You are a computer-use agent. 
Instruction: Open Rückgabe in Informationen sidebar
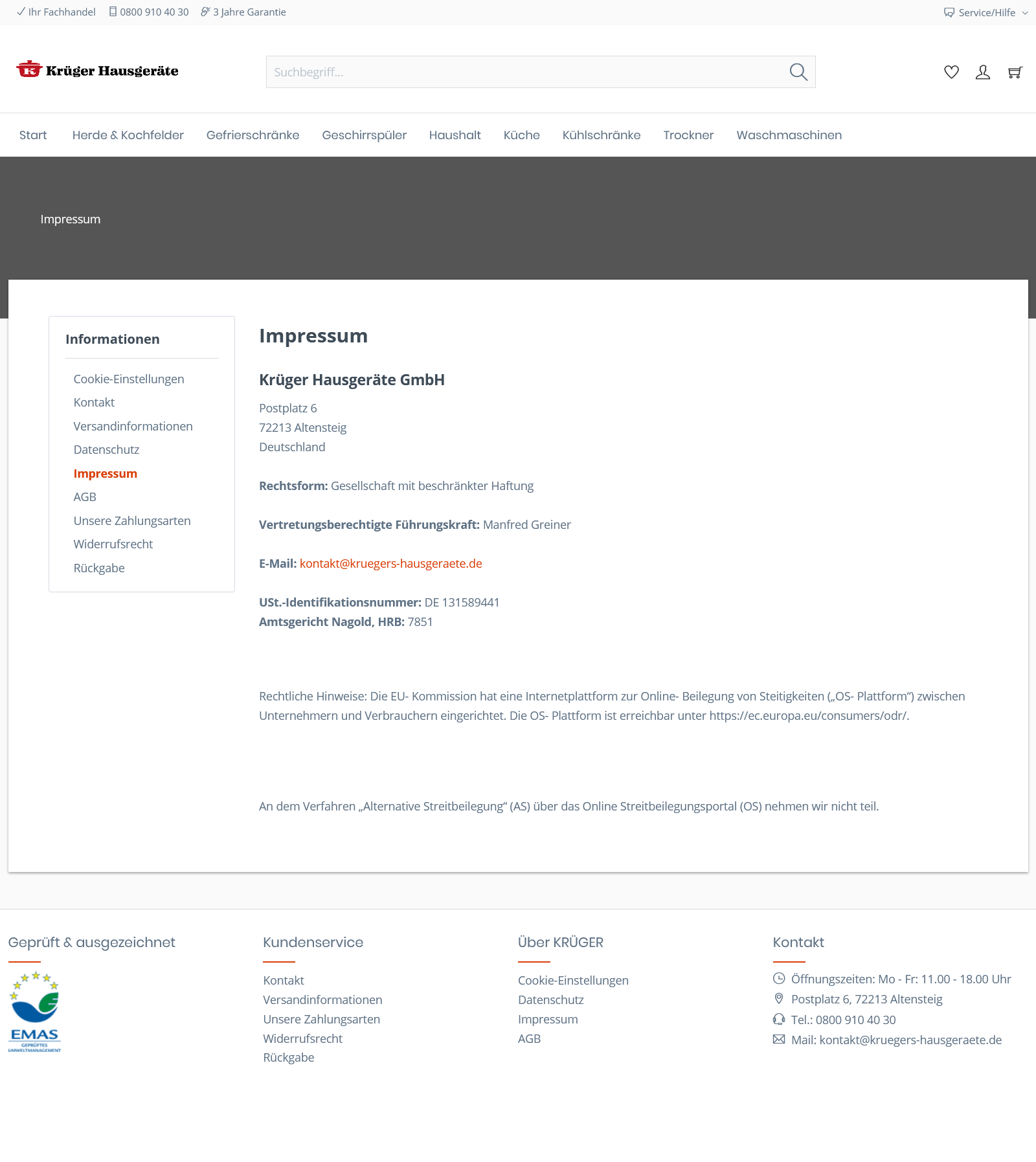point(99,568)
